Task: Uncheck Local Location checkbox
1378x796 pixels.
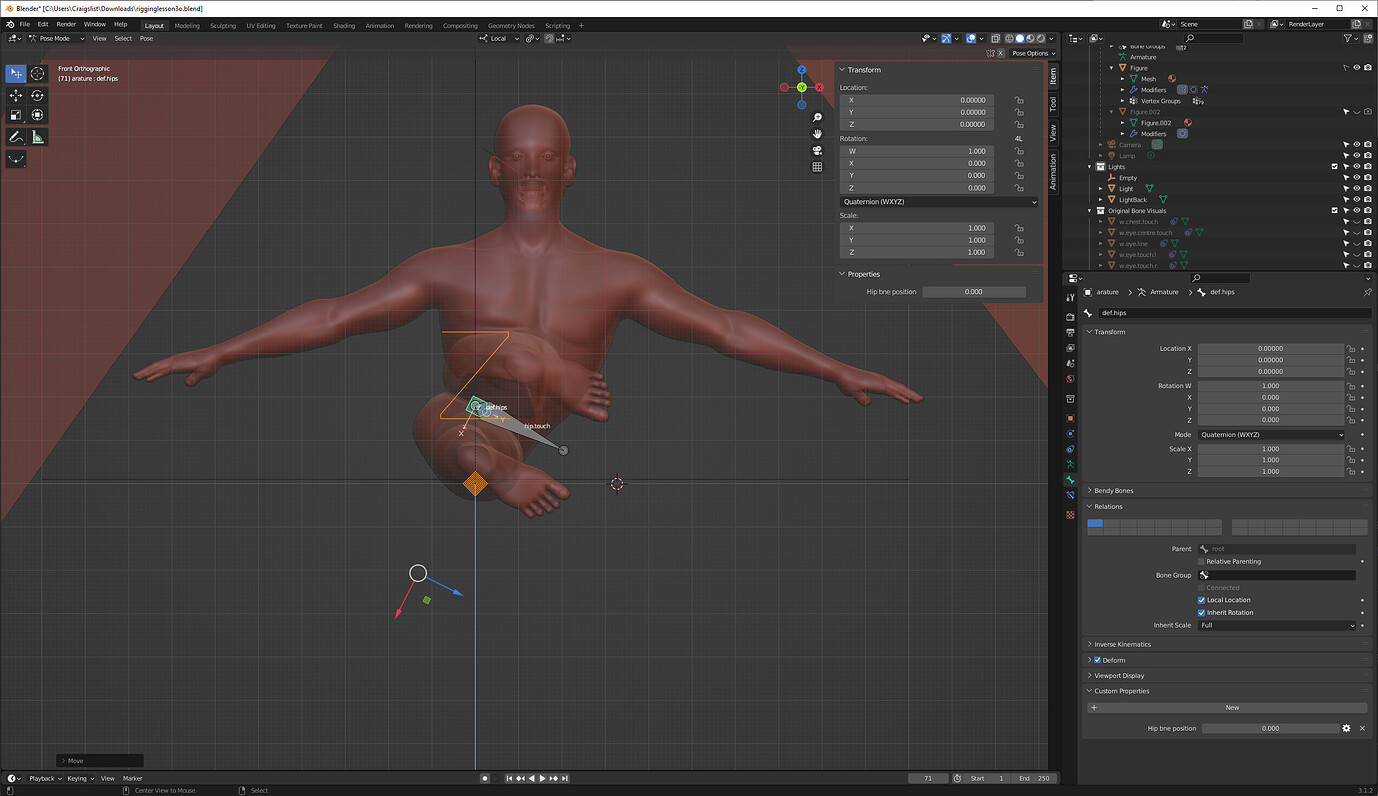Action: coord(1201,600)
